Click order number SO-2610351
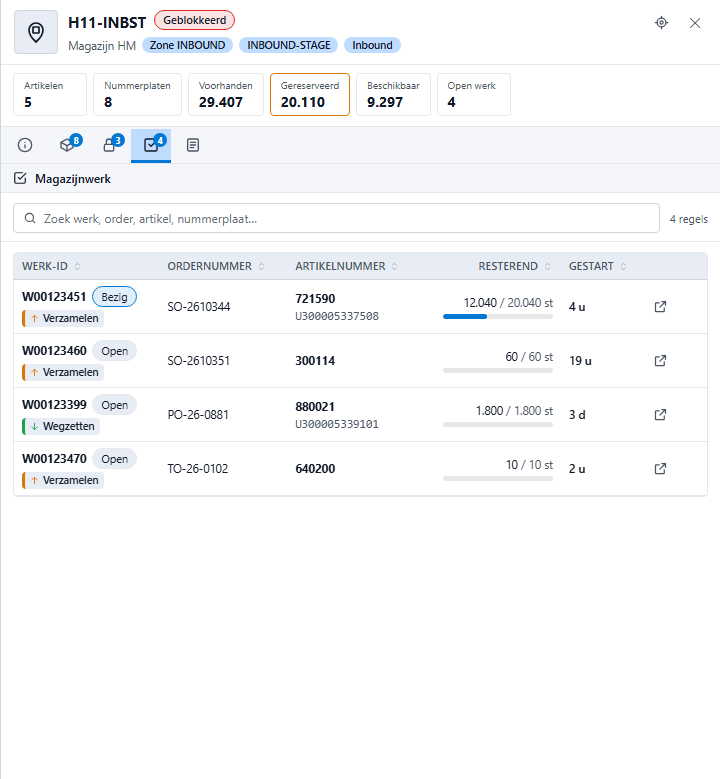This screenshot has width=720, height=779. tap(199, 361)
